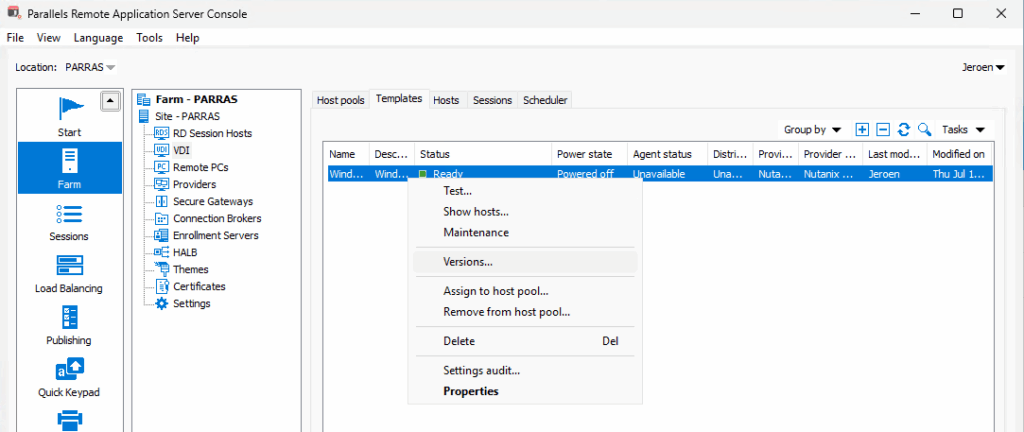This screenshot has height=432, width=1024.
Task: Choose Assign to host pool...
Action: [x=525, y=291]
